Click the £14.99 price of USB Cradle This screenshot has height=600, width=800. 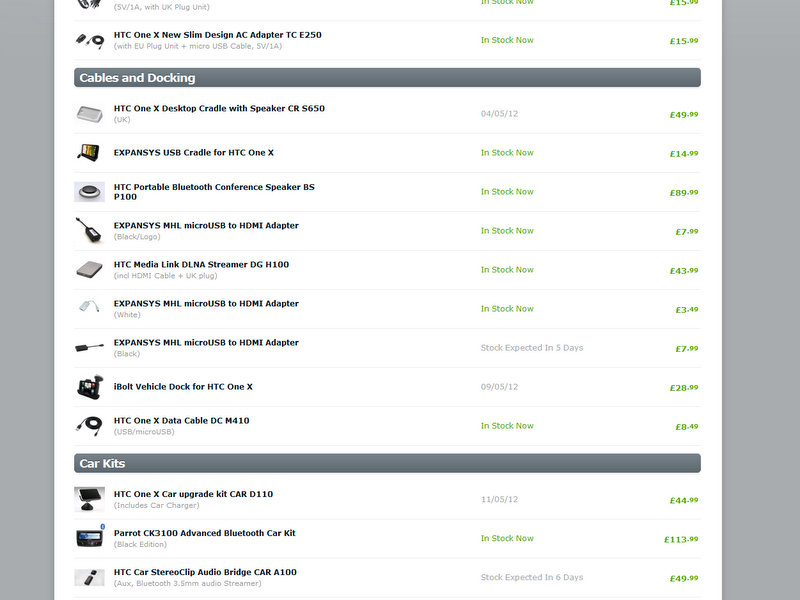(x=684, y=153)
